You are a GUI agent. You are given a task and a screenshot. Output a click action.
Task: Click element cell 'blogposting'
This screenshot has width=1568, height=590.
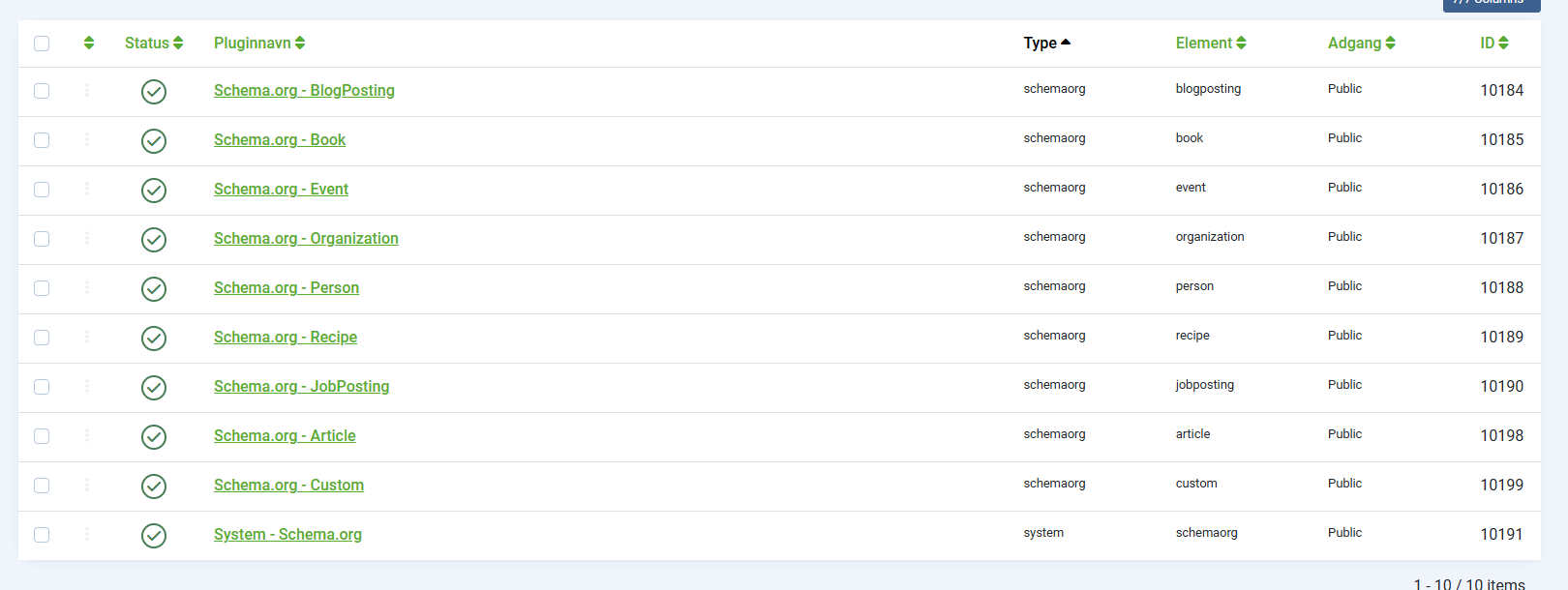point(1208,89)
